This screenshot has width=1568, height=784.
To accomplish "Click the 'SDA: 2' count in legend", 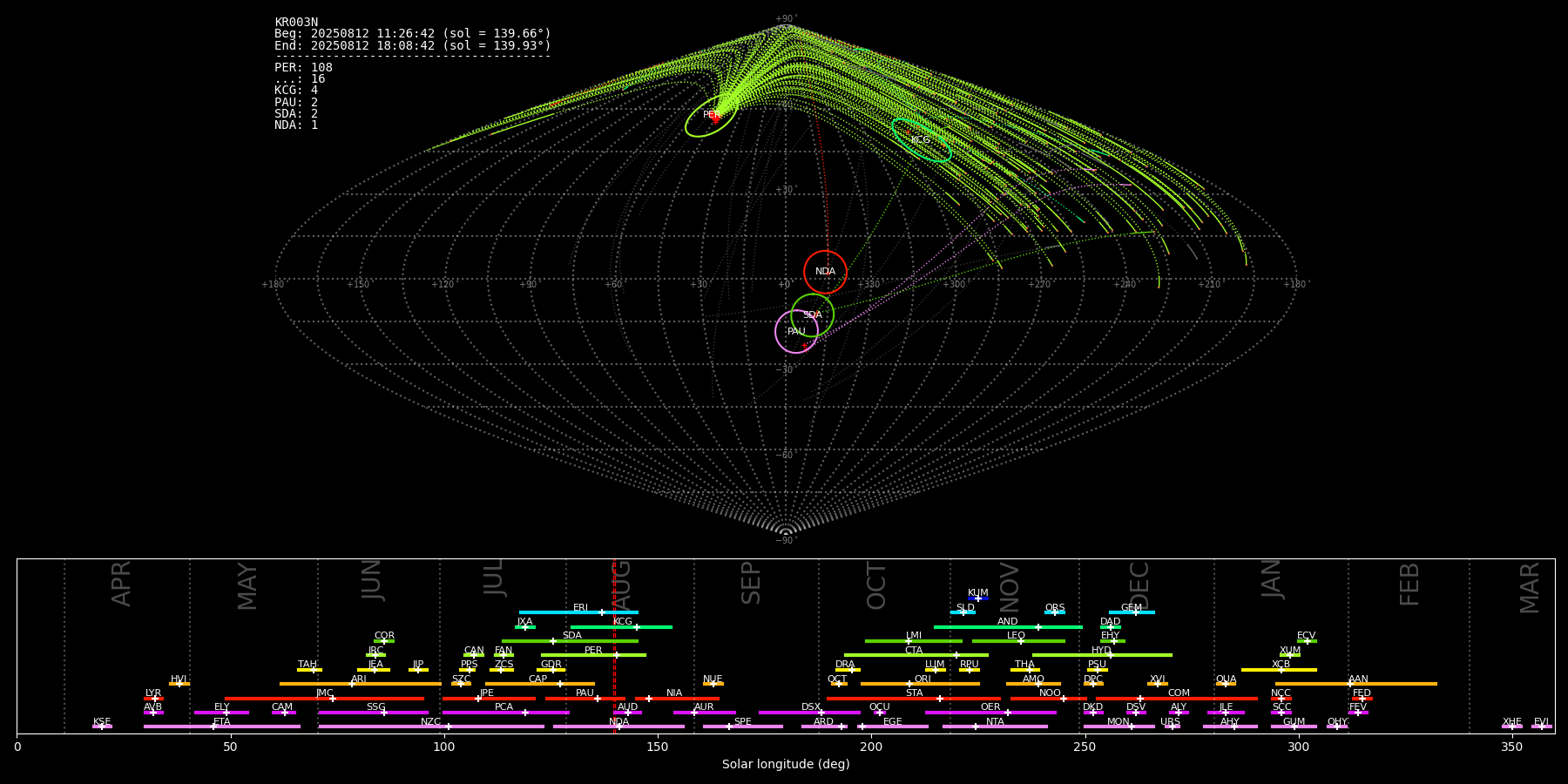I will [296, 114].
